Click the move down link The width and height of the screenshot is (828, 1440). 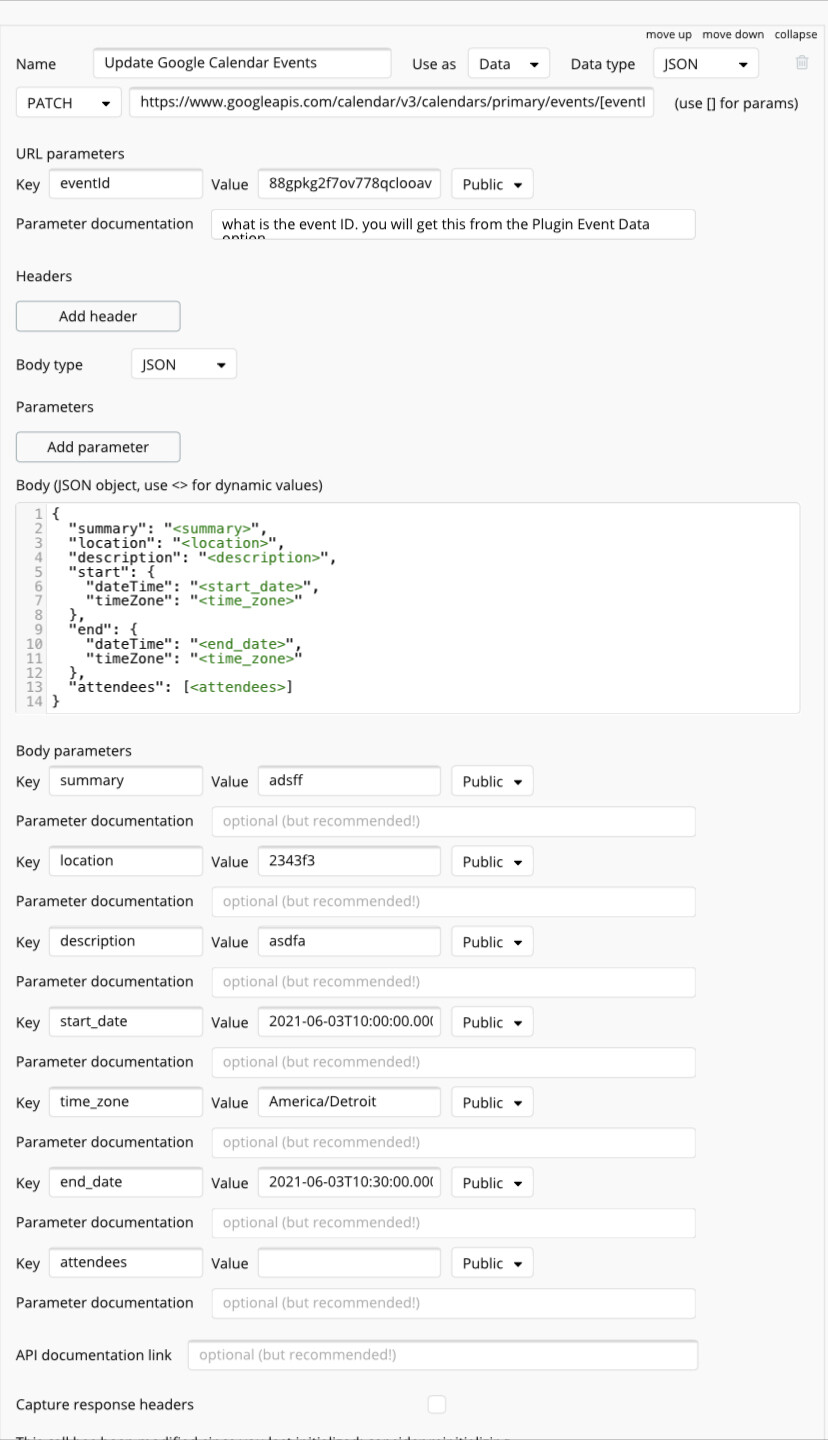[732, 34]
